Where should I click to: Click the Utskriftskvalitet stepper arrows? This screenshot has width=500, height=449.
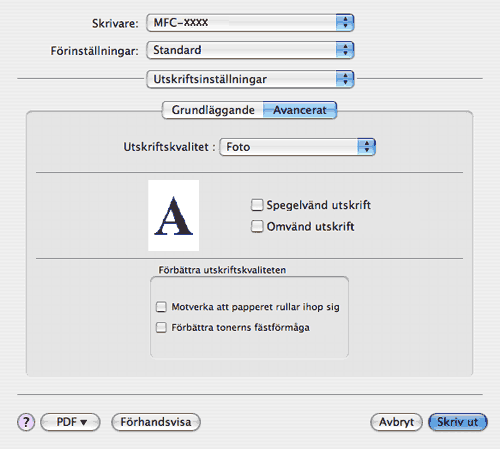click(367, 147)
